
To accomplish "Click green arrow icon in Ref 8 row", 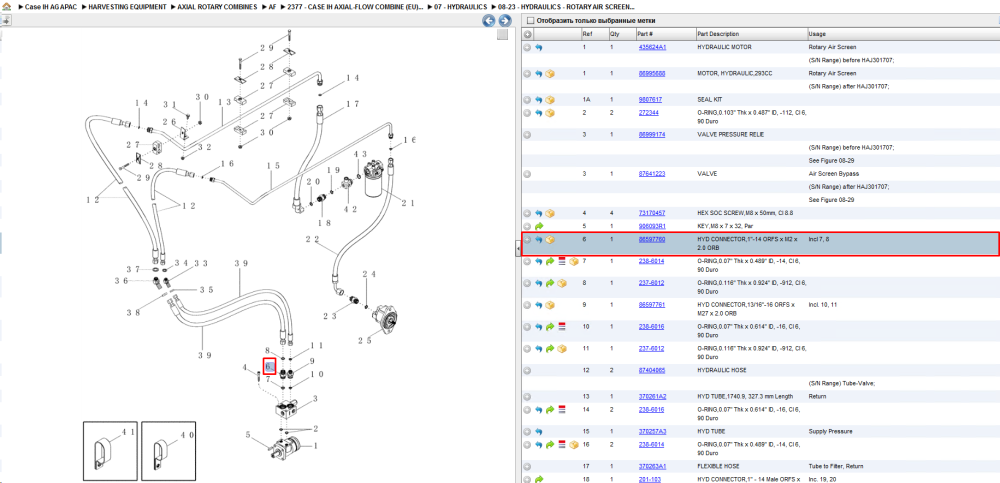I will click(550, 283).
